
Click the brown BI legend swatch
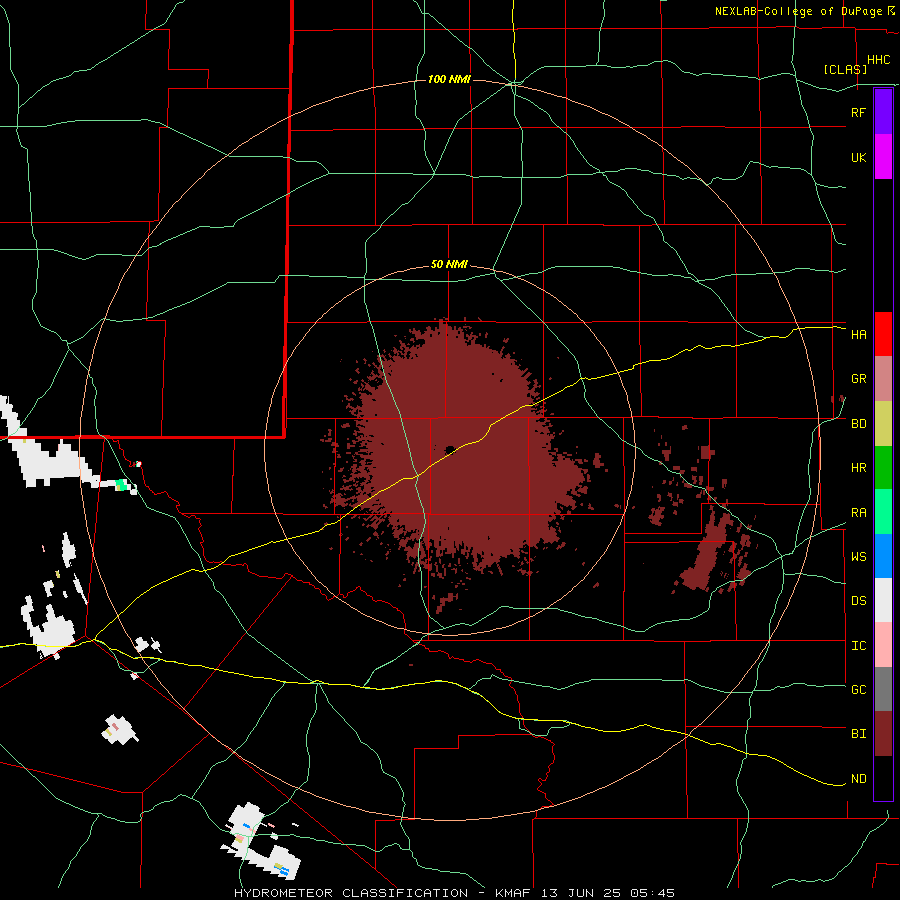point(883,734)
